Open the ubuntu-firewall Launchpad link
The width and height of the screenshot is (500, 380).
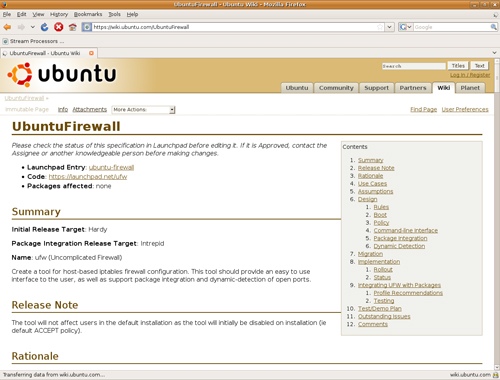point(111,167)
